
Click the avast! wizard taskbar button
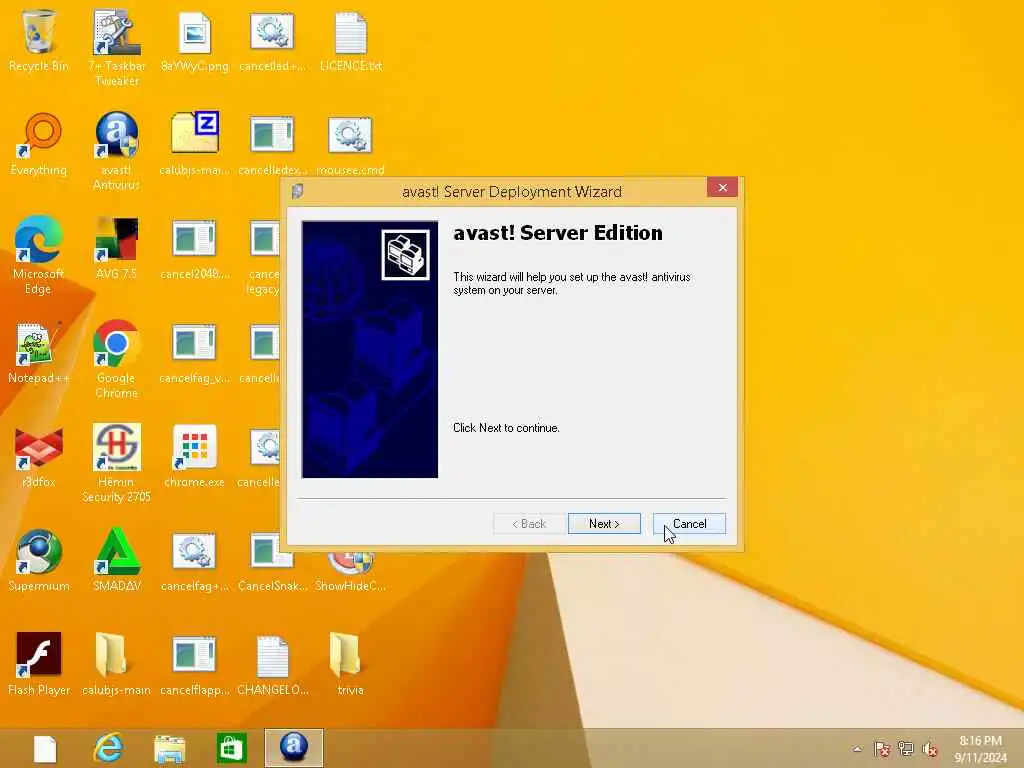tap(293, 748)
